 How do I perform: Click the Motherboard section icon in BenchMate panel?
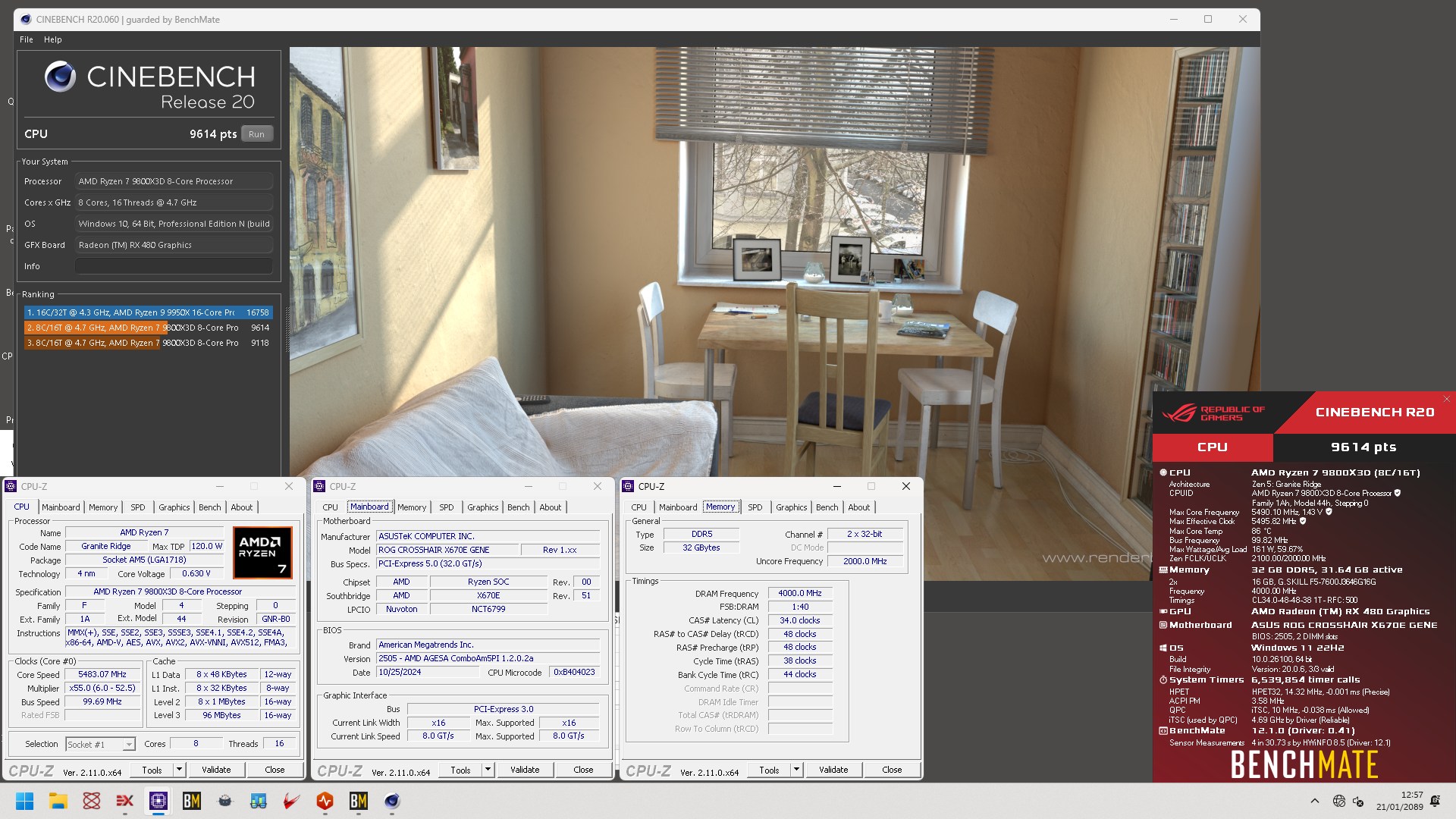[x=1163, y=625]
